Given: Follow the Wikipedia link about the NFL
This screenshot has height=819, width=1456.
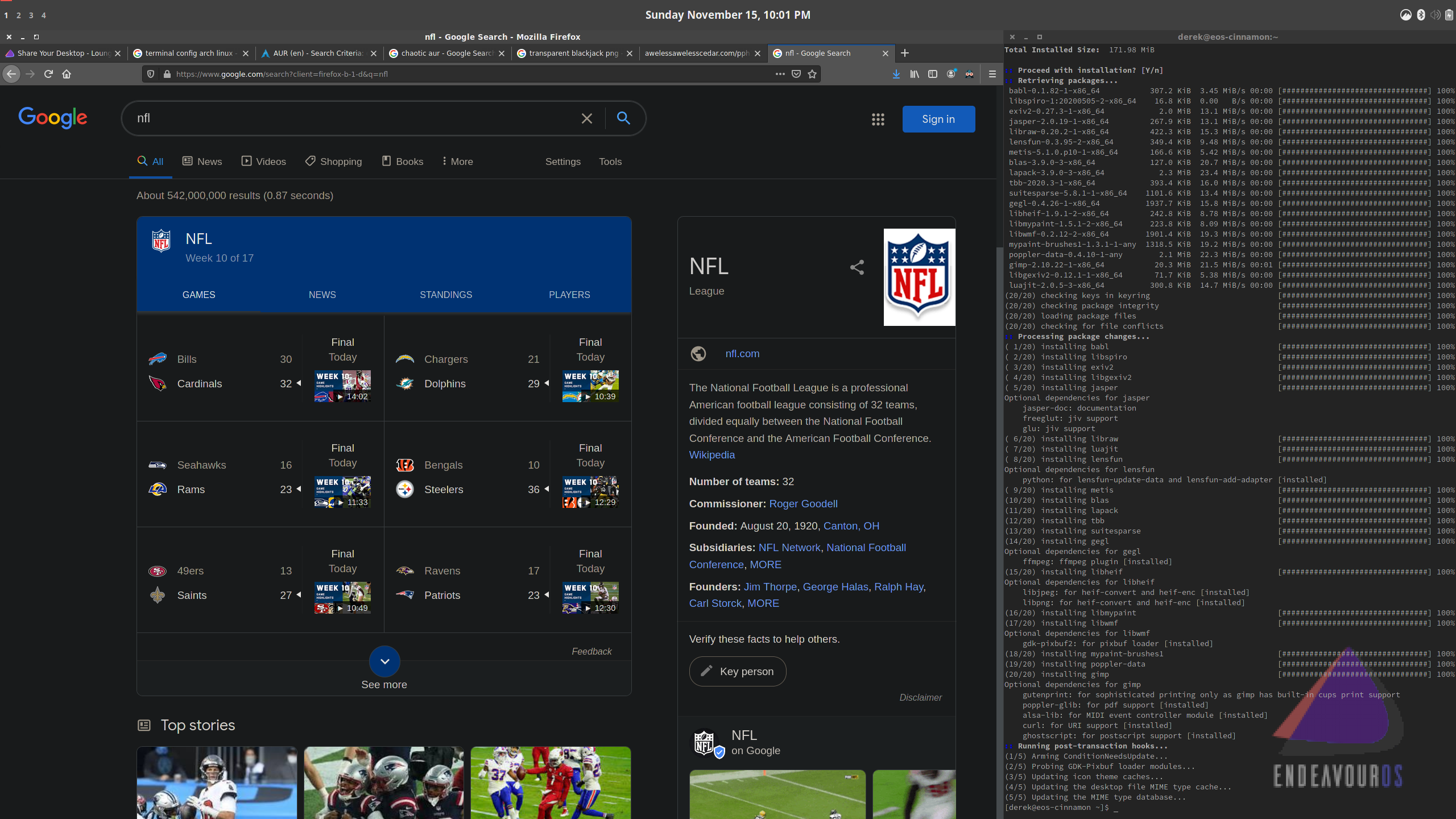Looking at the screenshot, I should coord(712,454).
